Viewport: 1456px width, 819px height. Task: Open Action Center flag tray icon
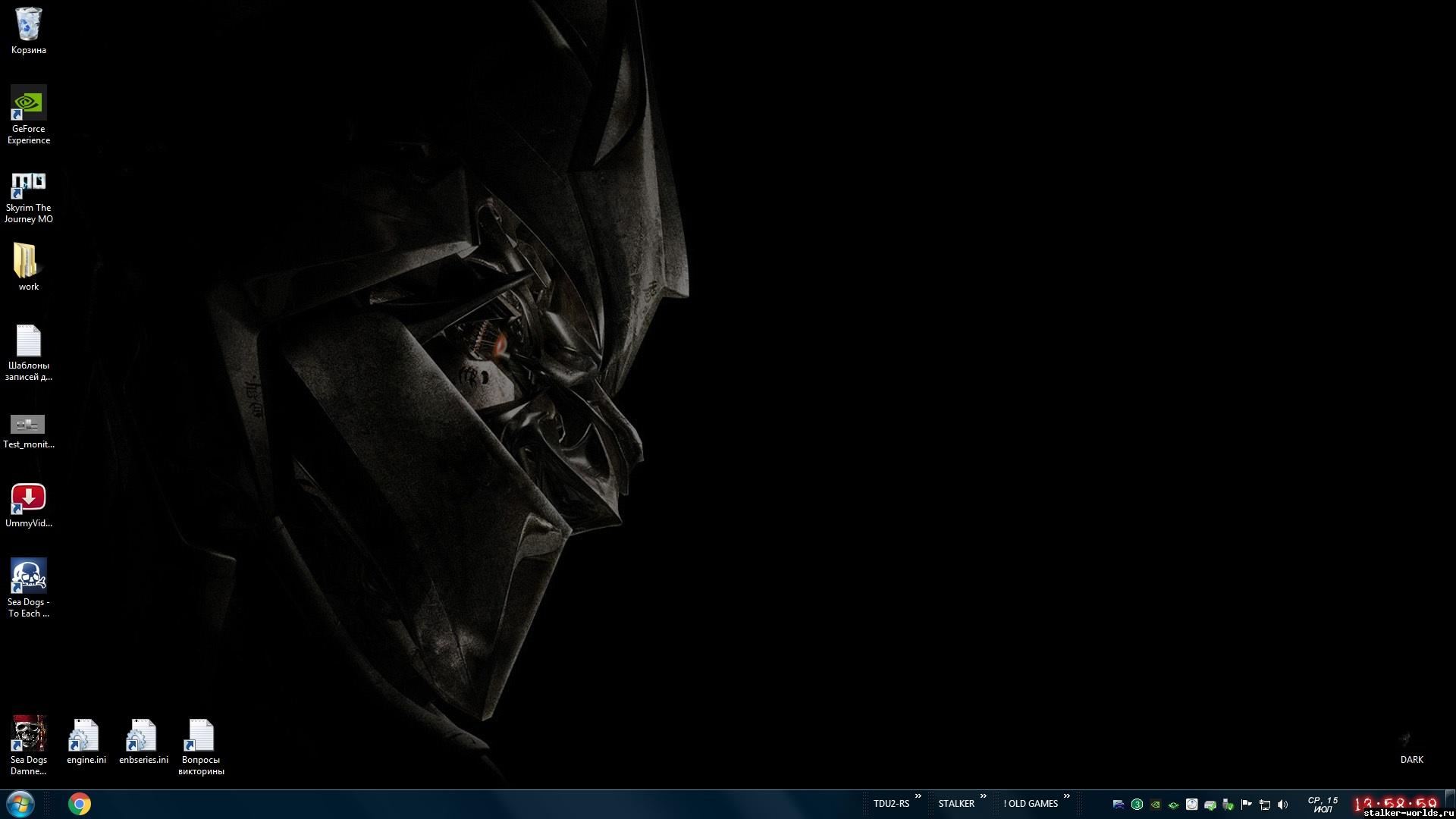1246,805
